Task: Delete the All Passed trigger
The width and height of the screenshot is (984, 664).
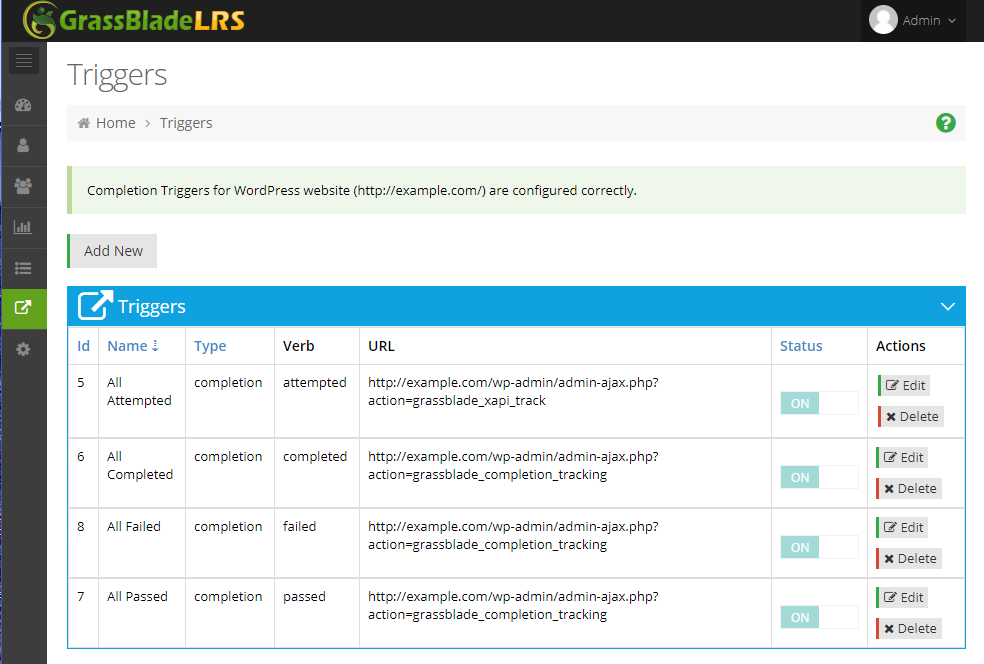Action: pos(909,628)
